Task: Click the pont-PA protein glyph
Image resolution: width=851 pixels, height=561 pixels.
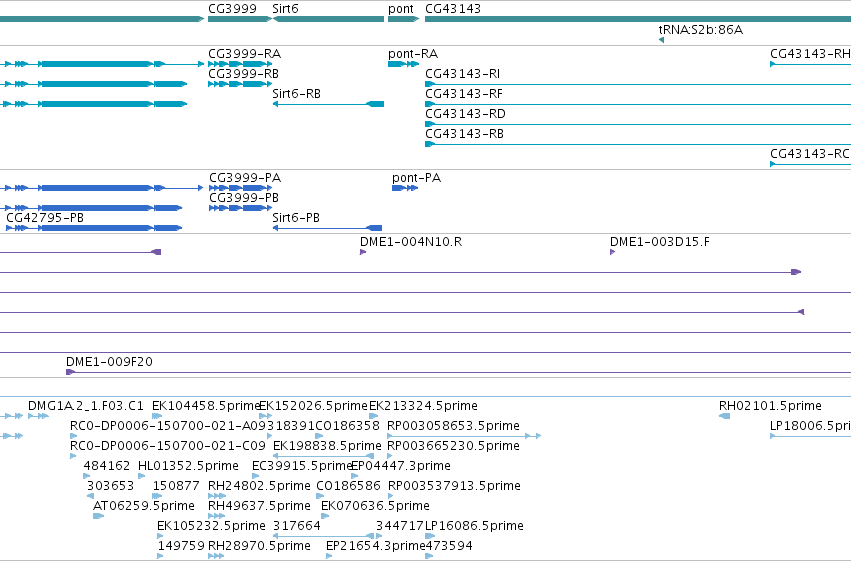Action: 405,188
